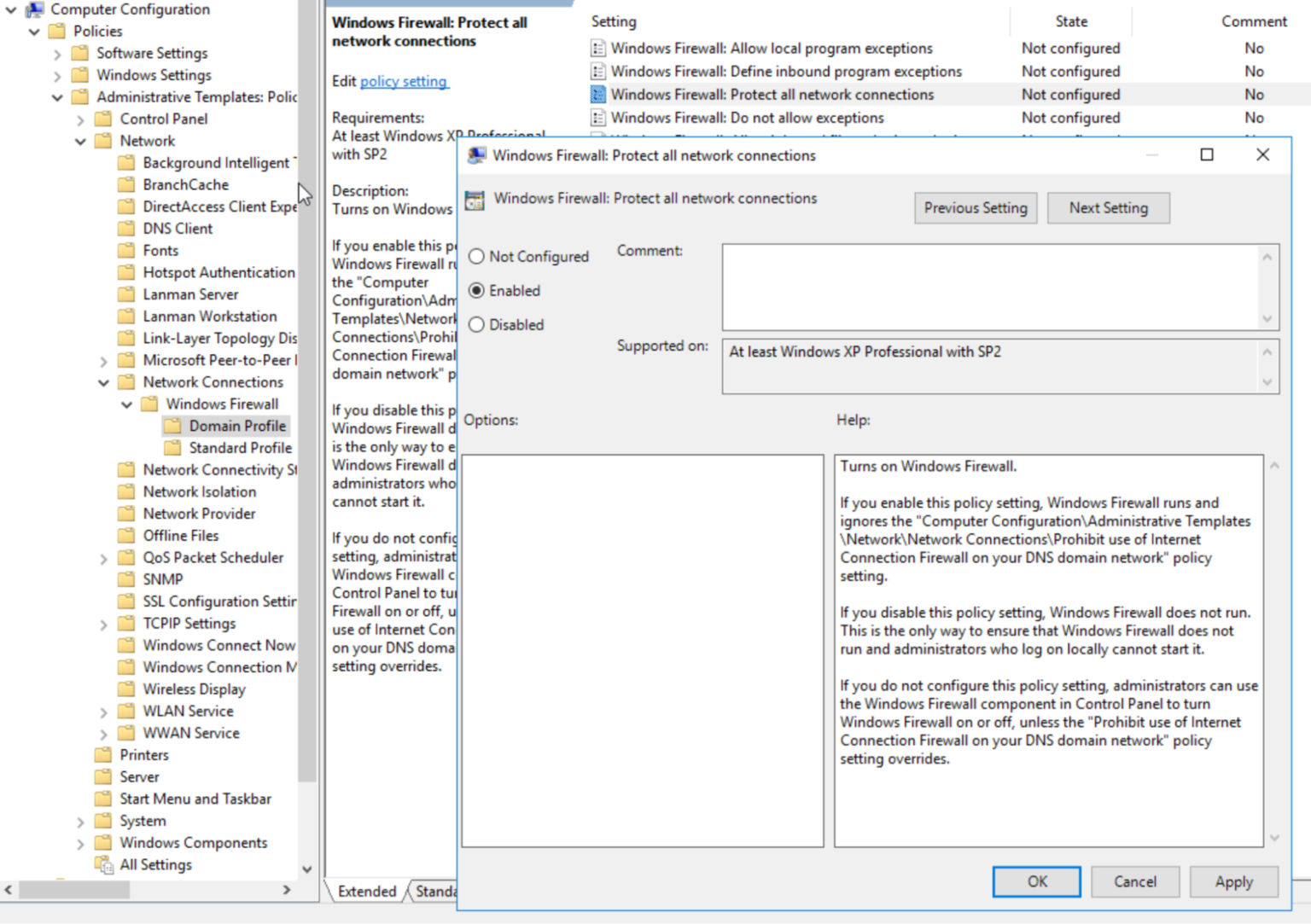
Task: Select the "Not Configured" radio button
Action: (x=476, y=256)
